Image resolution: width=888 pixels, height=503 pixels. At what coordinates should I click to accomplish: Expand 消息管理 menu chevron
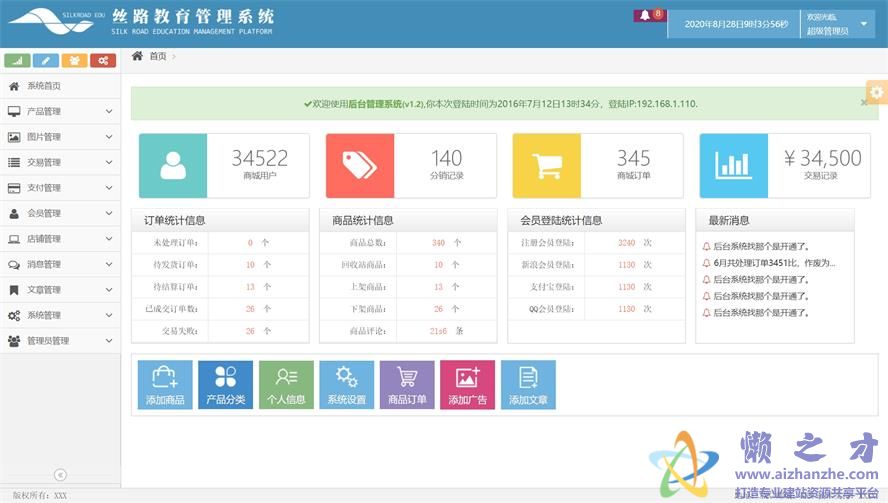click(109, 265)
